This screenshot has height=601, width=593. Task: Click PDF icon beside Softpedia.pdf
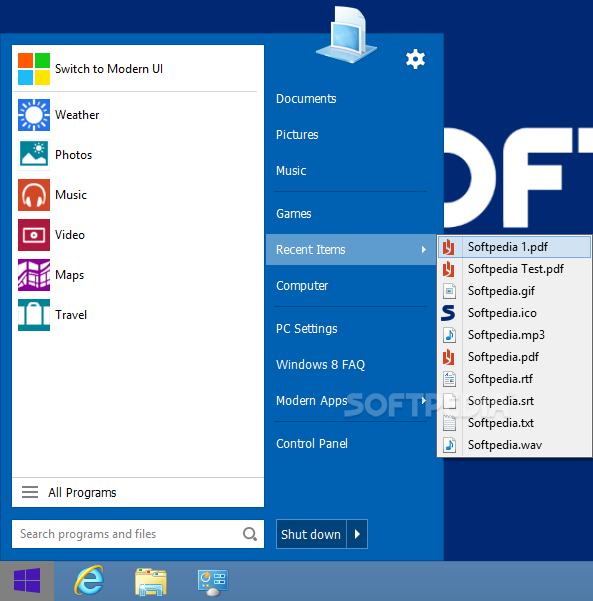click(449, 357)
